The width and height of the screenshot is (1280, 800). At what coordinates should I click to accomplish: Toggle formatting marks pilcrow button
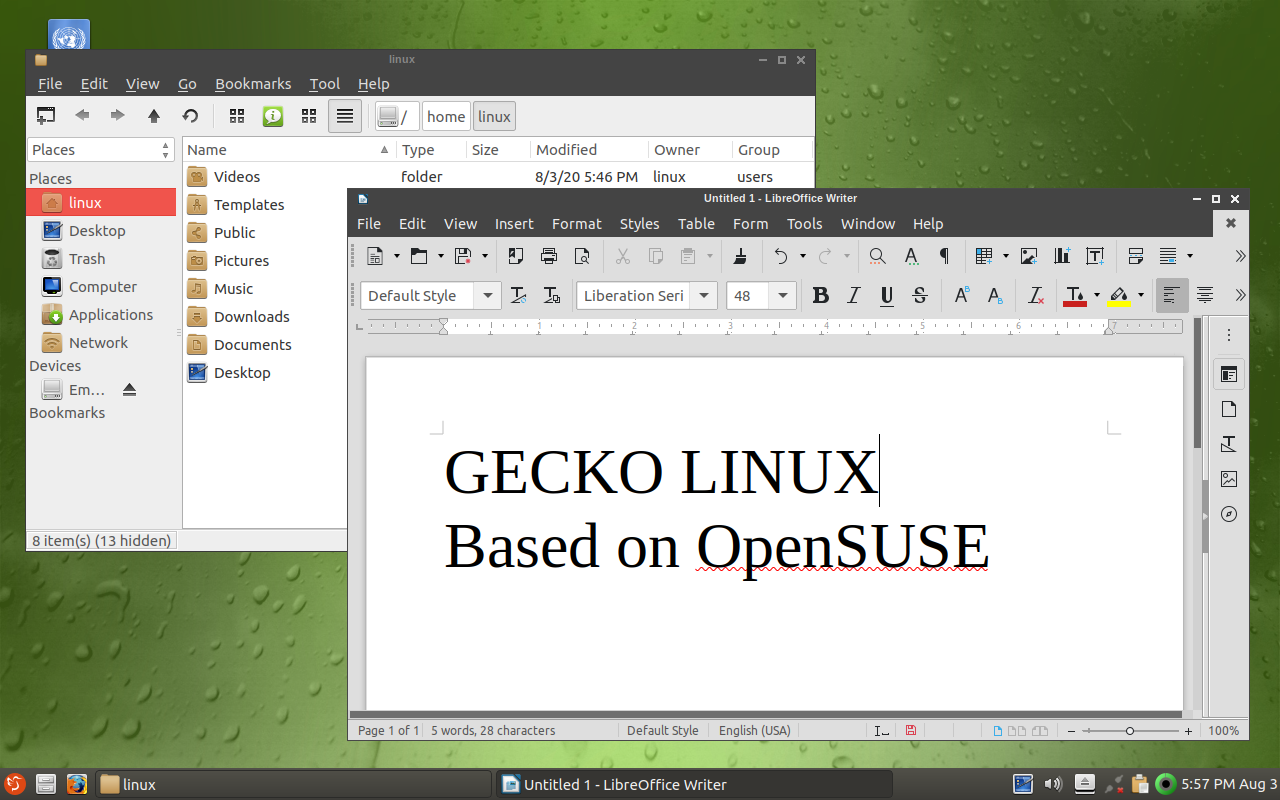tap(944, 256)
